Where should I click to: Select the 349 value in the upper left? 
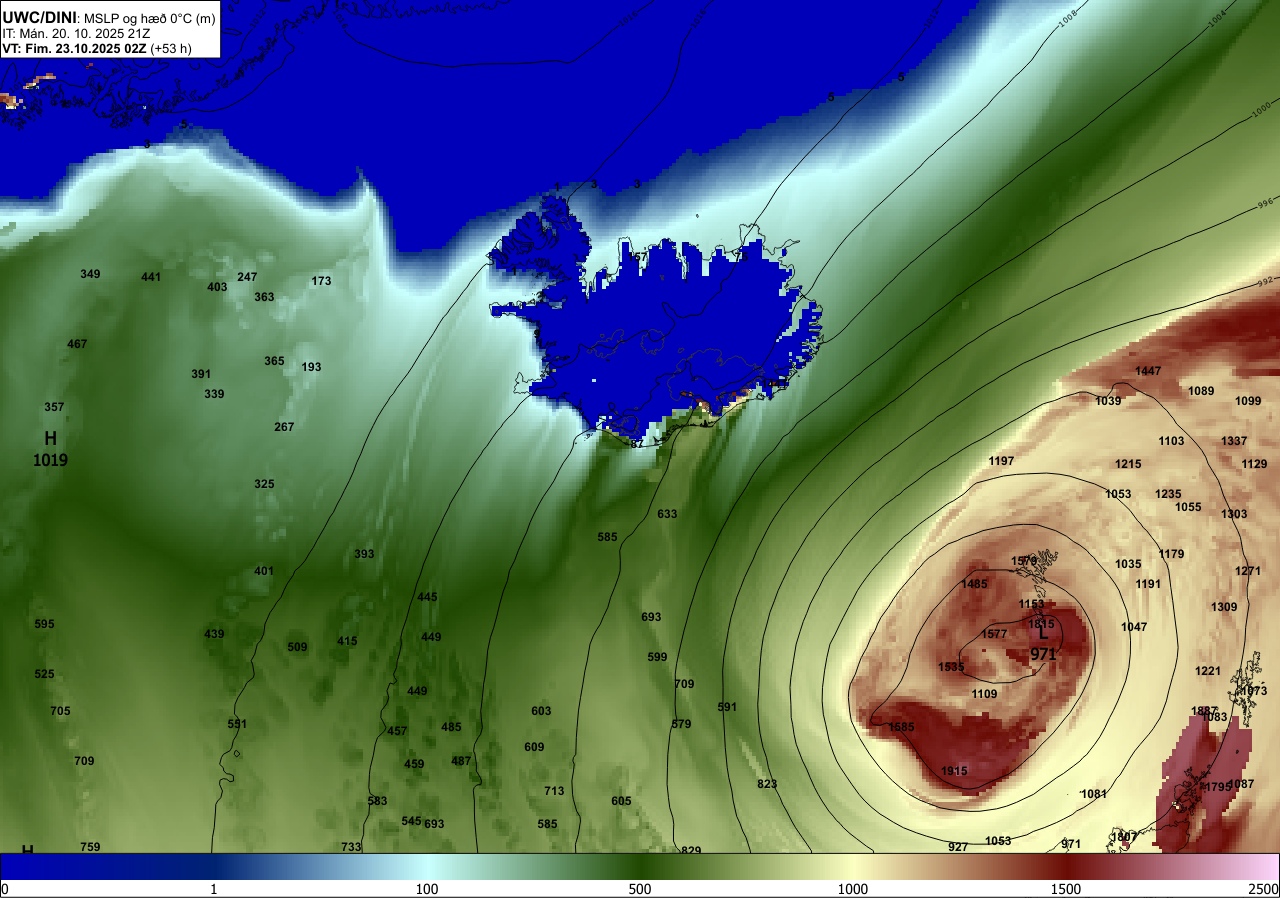(90, 274)
